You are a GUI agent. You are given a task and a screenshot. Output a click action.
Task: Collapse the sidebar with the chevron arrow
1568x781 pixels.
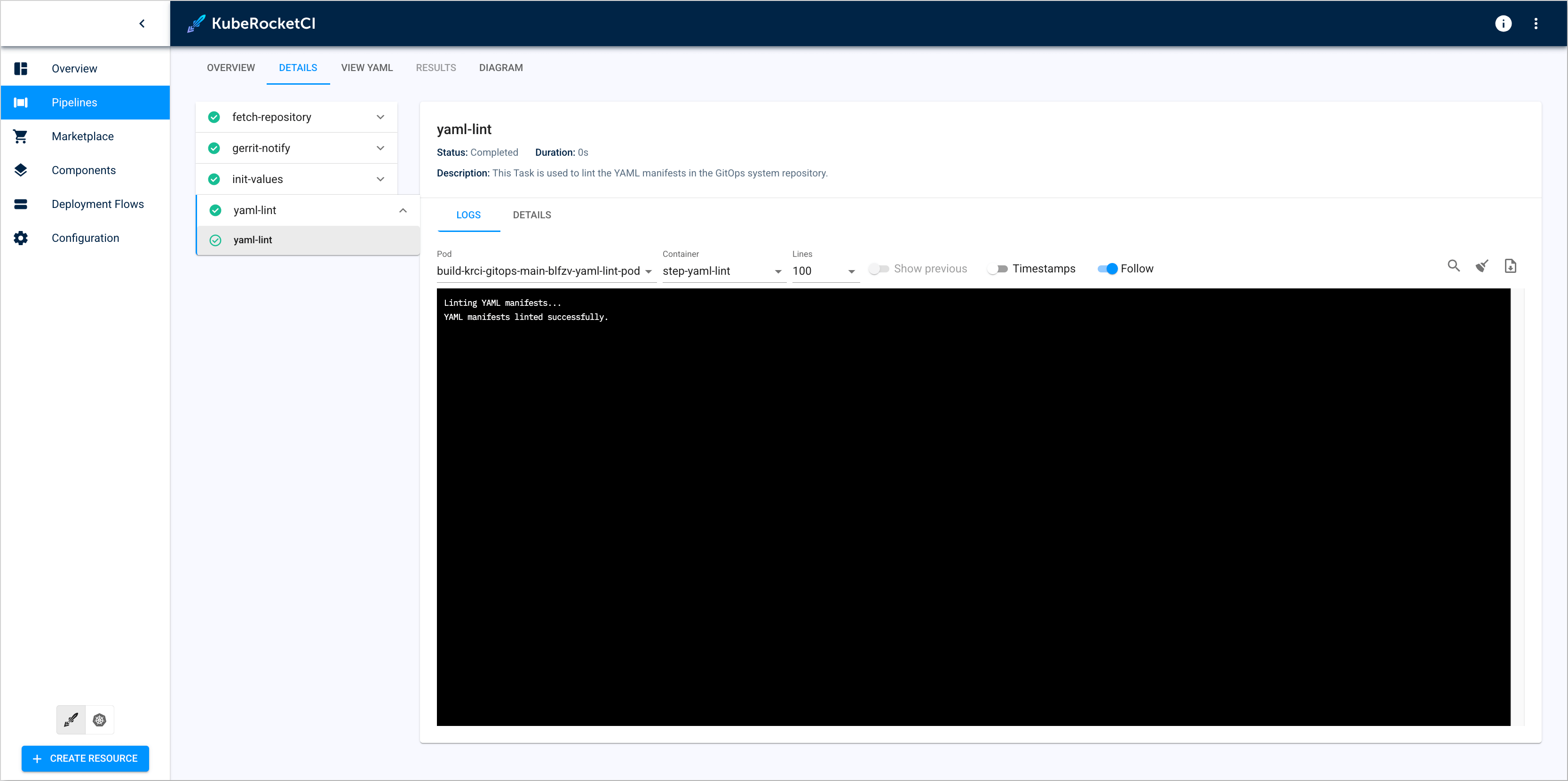click(142, 24)
